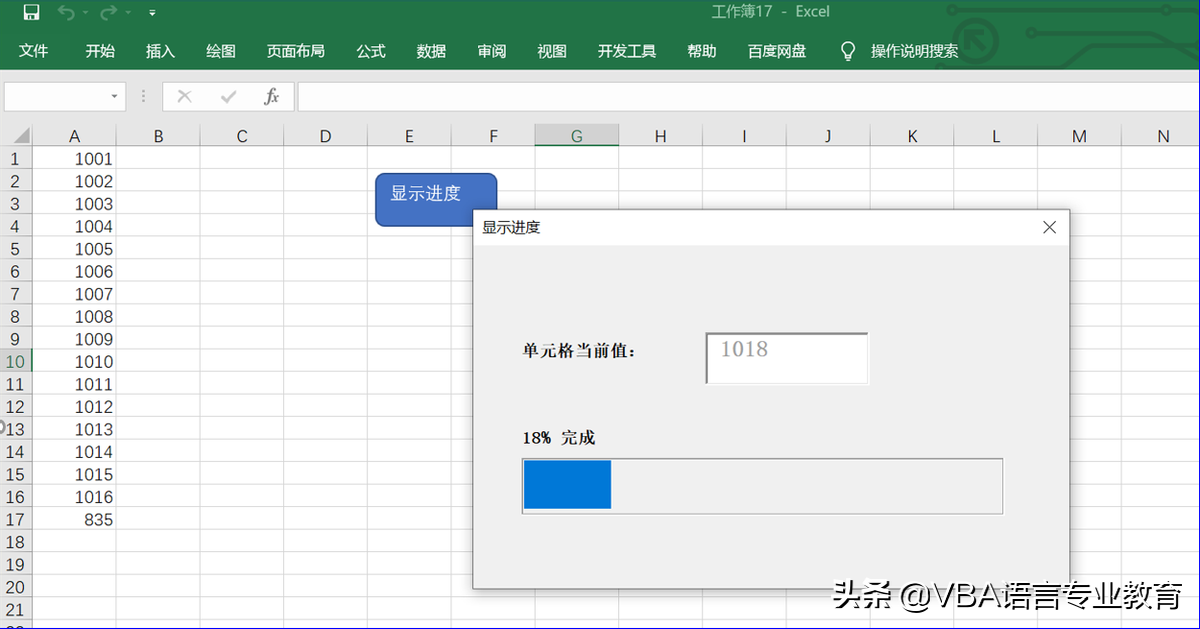
Task: Select cell containing 1011
Action: 75,384
